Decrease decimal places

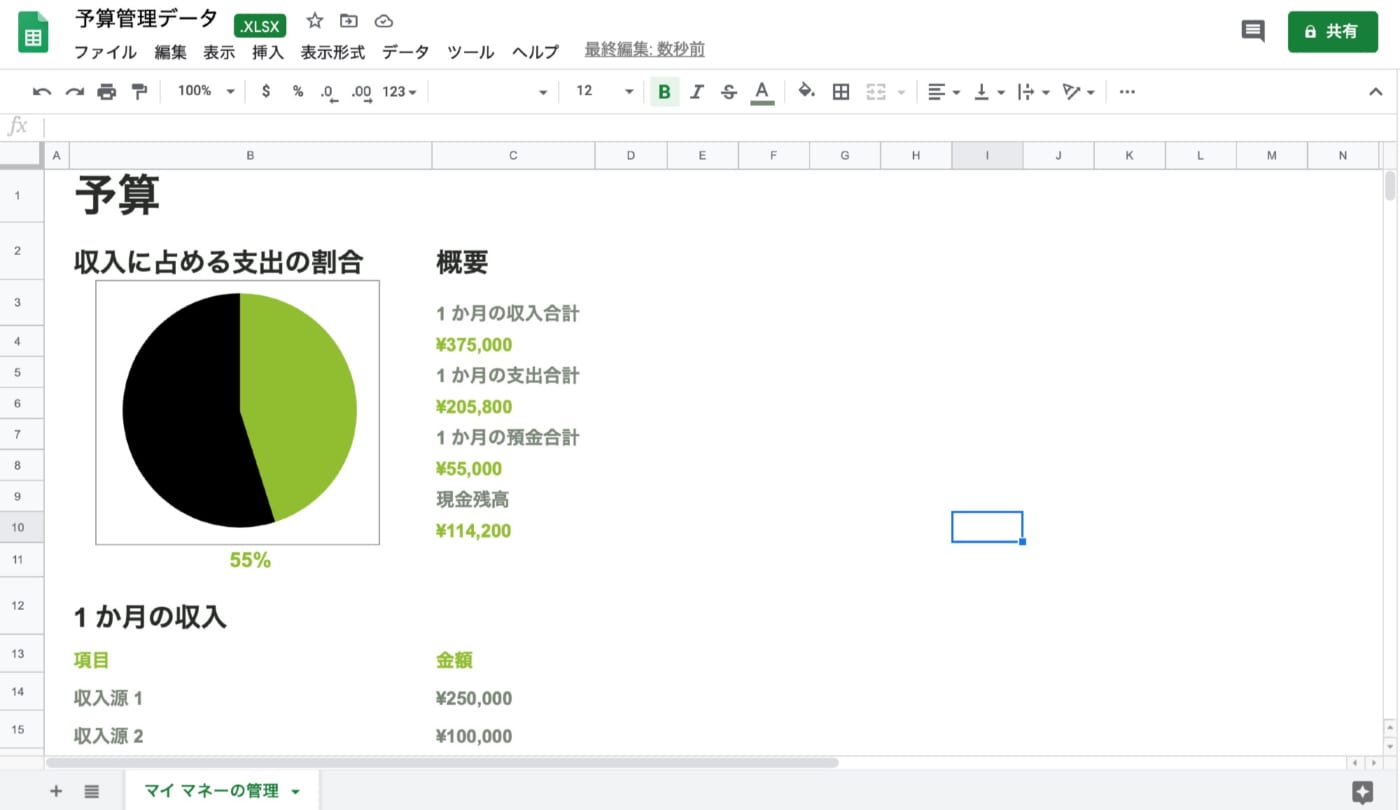point(329,92)
